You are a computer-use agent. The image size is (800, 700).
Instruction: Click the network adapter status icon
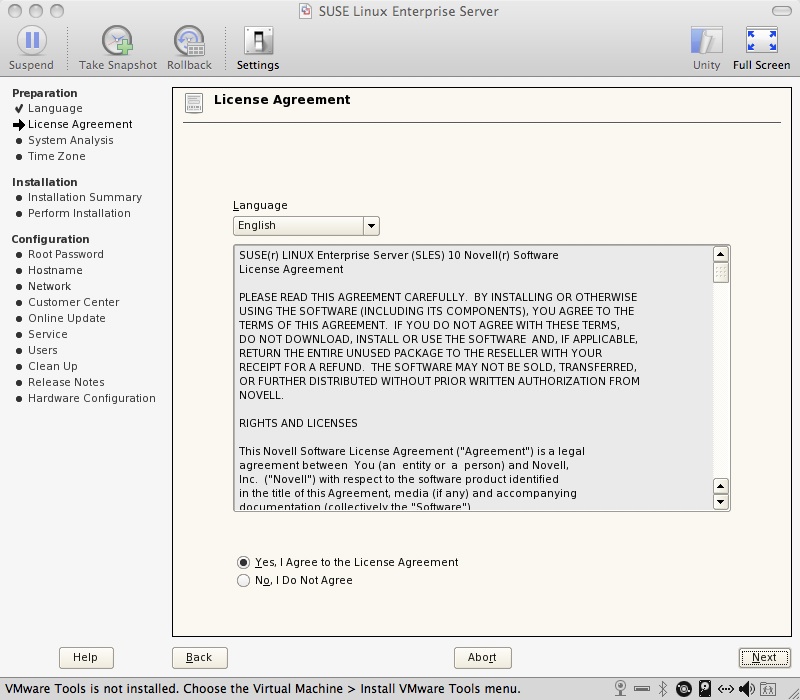coord(726,689)
